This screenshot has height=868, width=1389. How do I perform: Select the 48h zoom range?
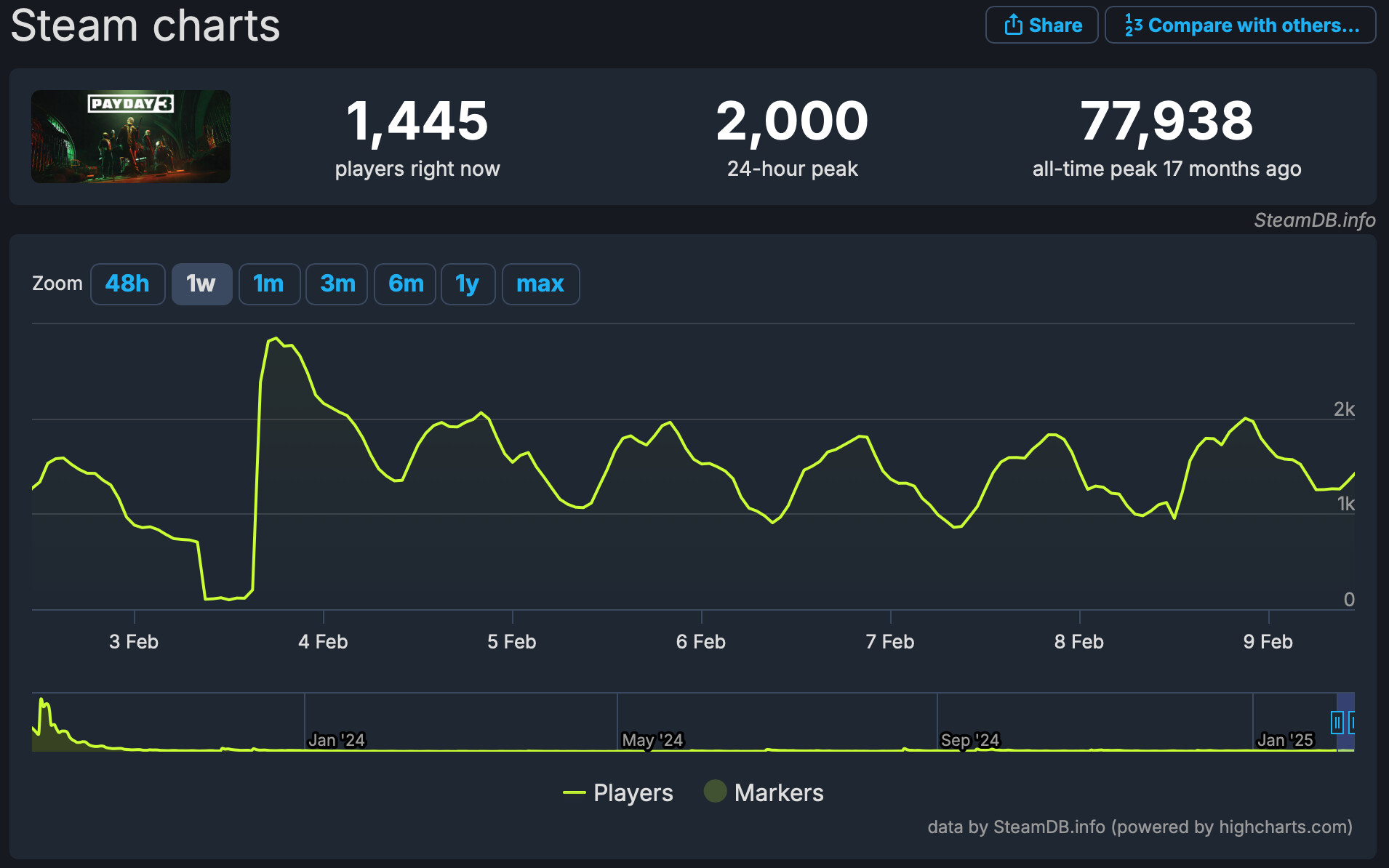pyautogui.click(x=127, y=284)
